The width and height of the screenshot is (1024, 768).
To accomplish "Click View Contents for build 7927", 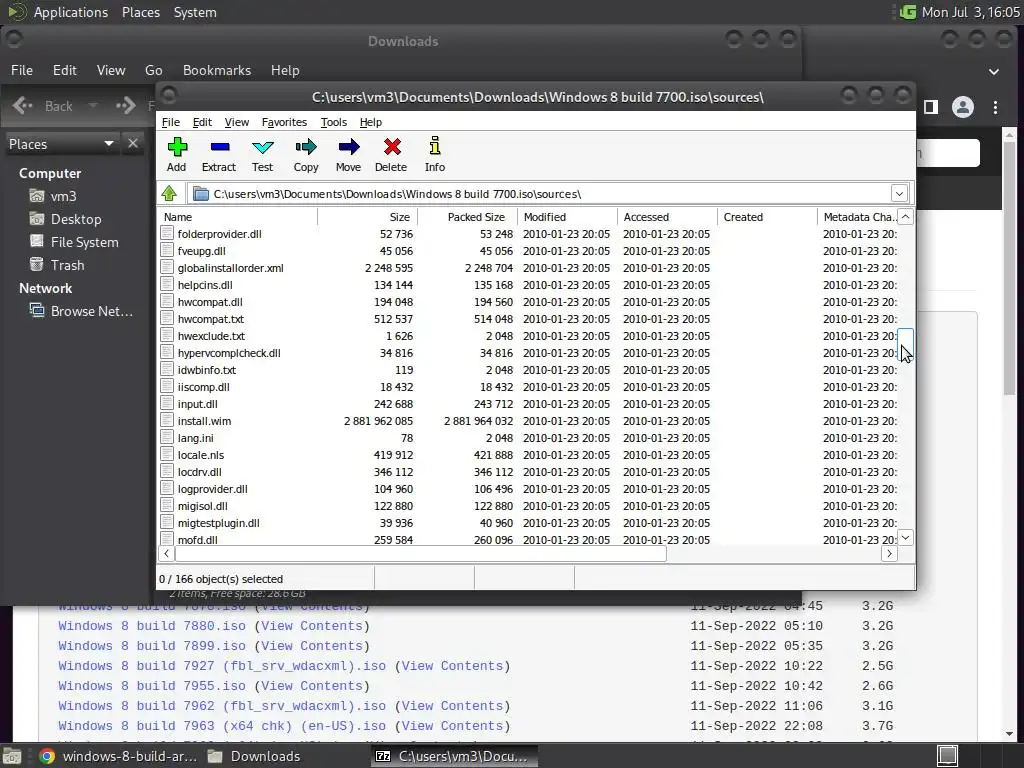I will 453,665.
